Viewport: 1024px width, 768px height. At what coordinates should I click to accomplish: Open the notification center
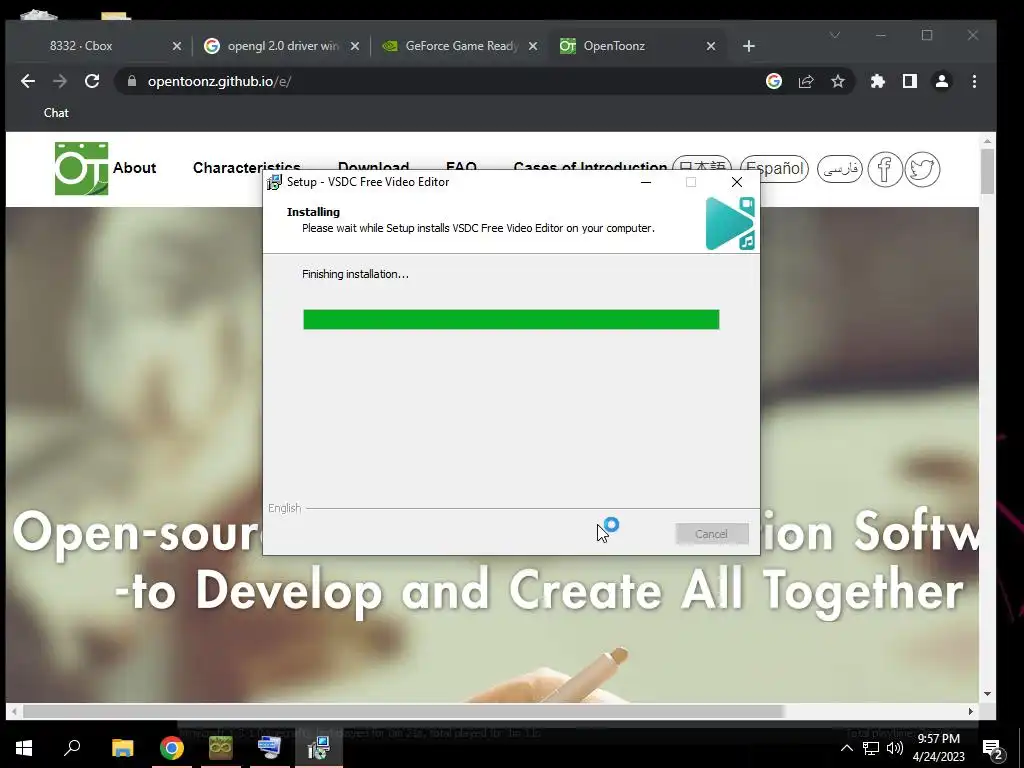(993, 748)
